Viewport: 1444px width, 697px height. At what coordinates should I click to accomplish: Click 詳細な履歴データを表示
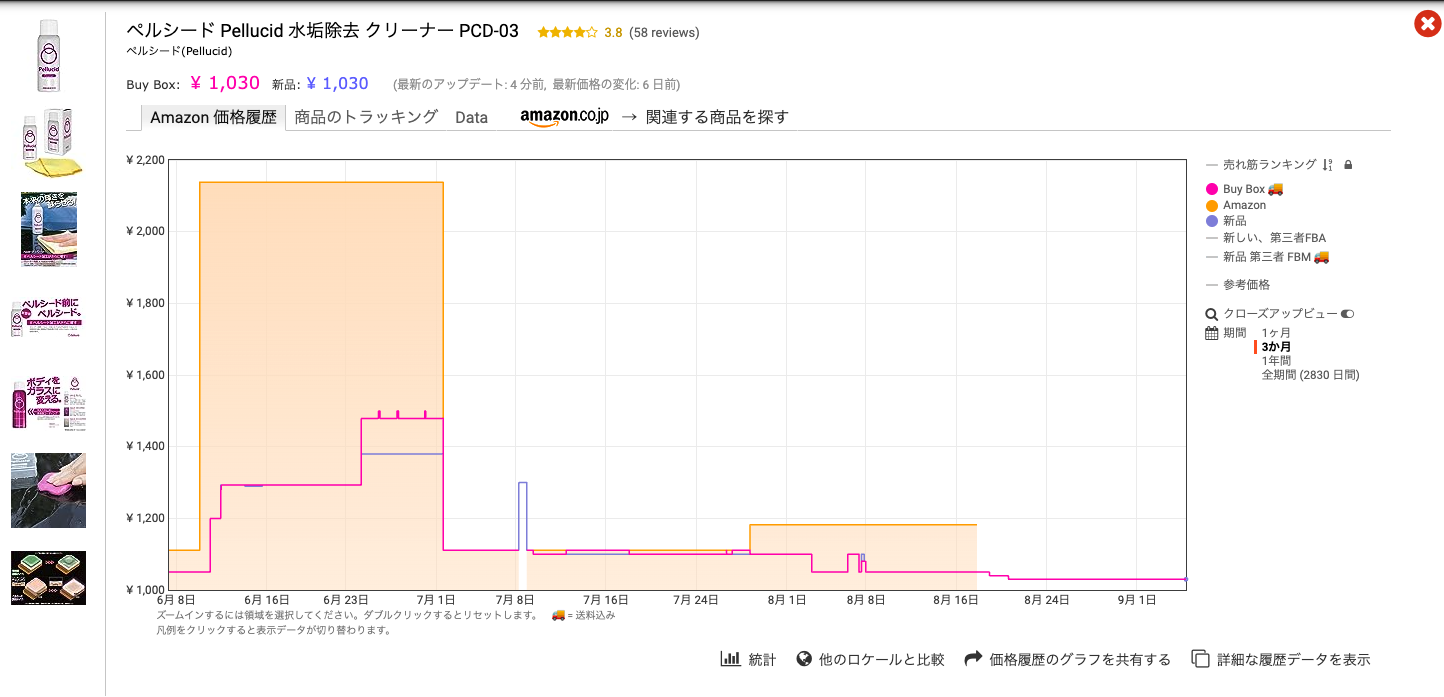click(1293, 659)
